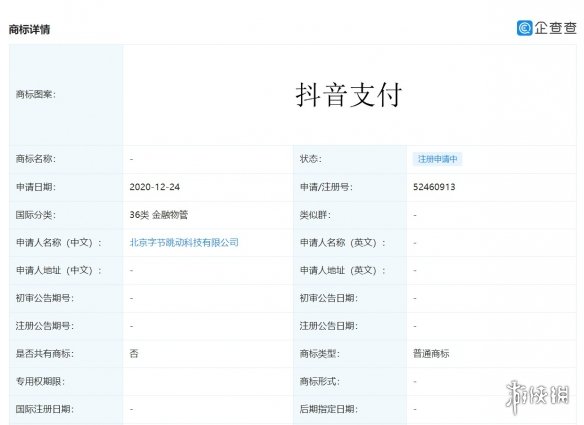Click the 状态 label

[x=311, y=159]
